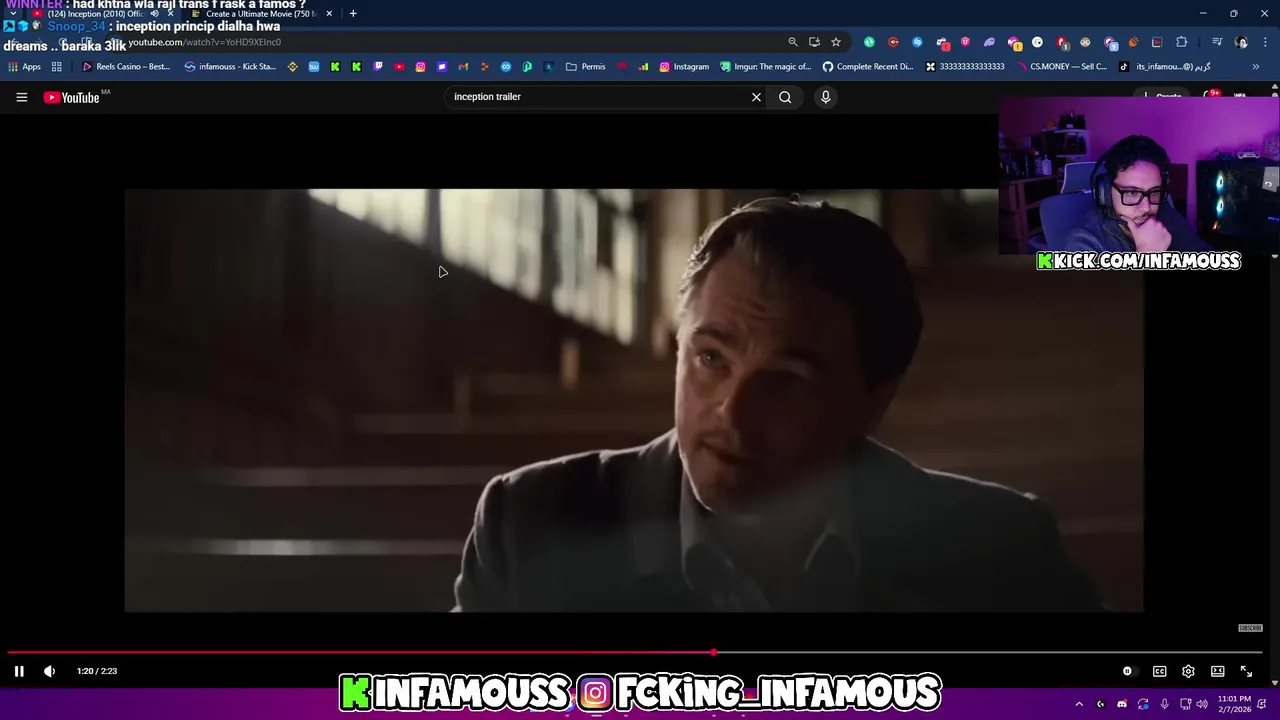
Task: Switch to theater mode
Action: (1217, 671)
